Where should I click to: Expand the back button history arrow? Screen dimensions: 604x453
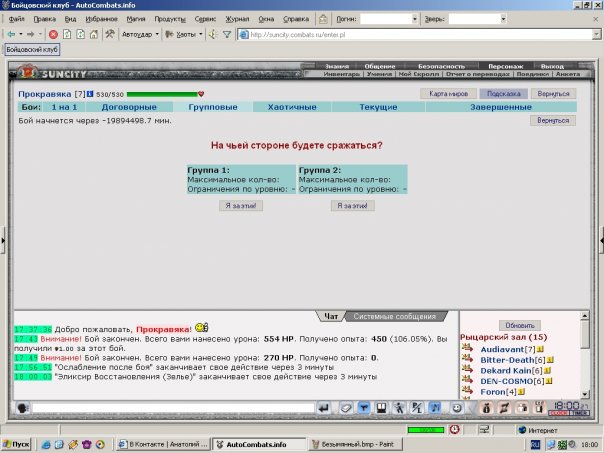point(21,34)
